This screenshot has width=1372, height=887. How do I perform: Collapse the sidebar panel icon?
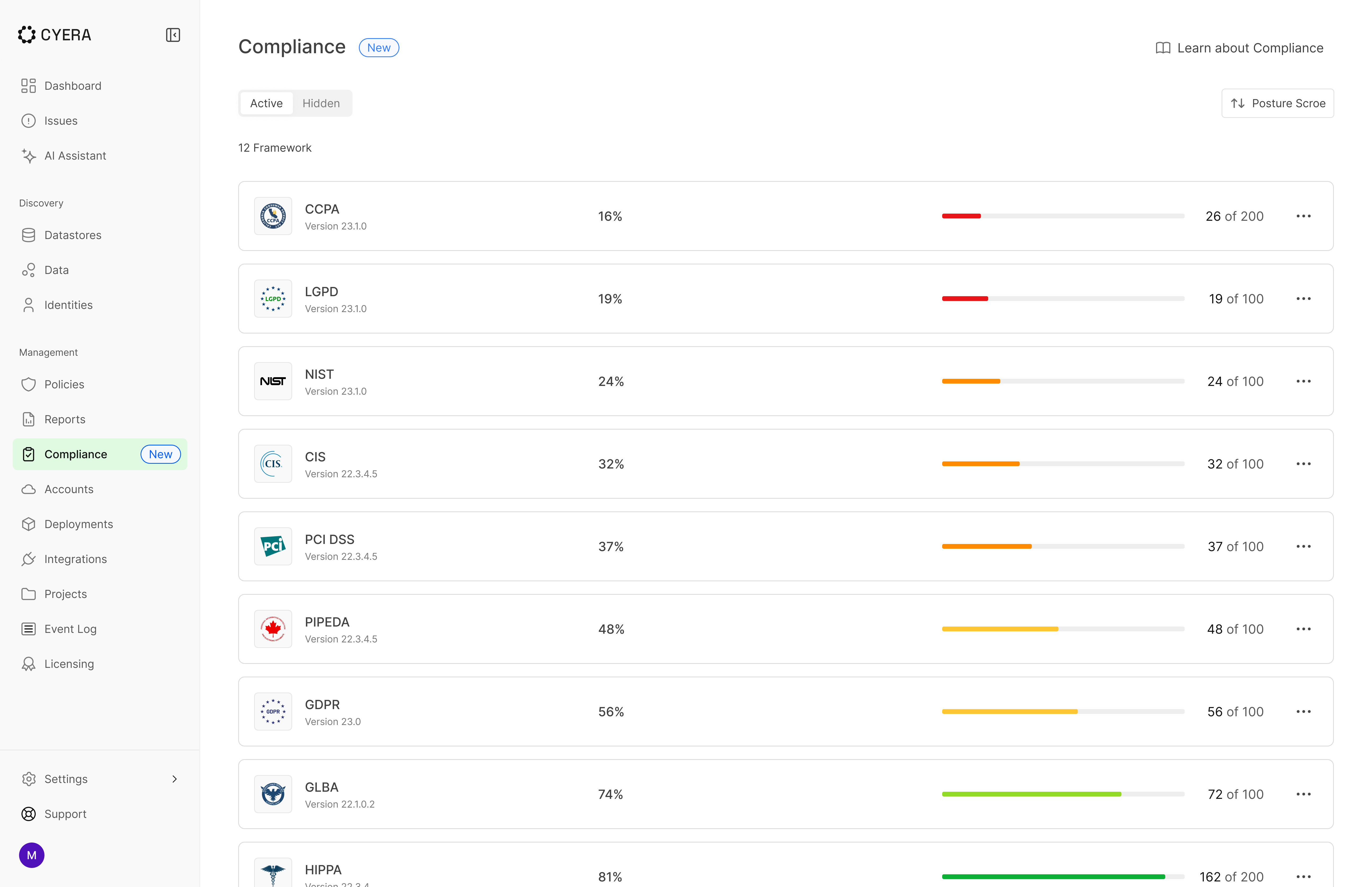click(173, 35)
